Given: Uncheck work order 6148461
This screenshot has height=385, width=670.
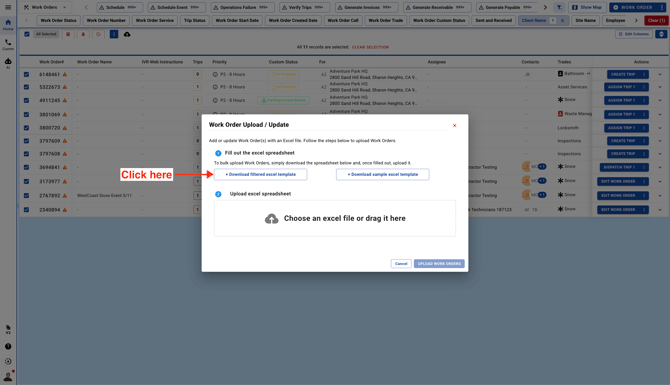Looking at the screenshot, I should (x=26, y=74).
